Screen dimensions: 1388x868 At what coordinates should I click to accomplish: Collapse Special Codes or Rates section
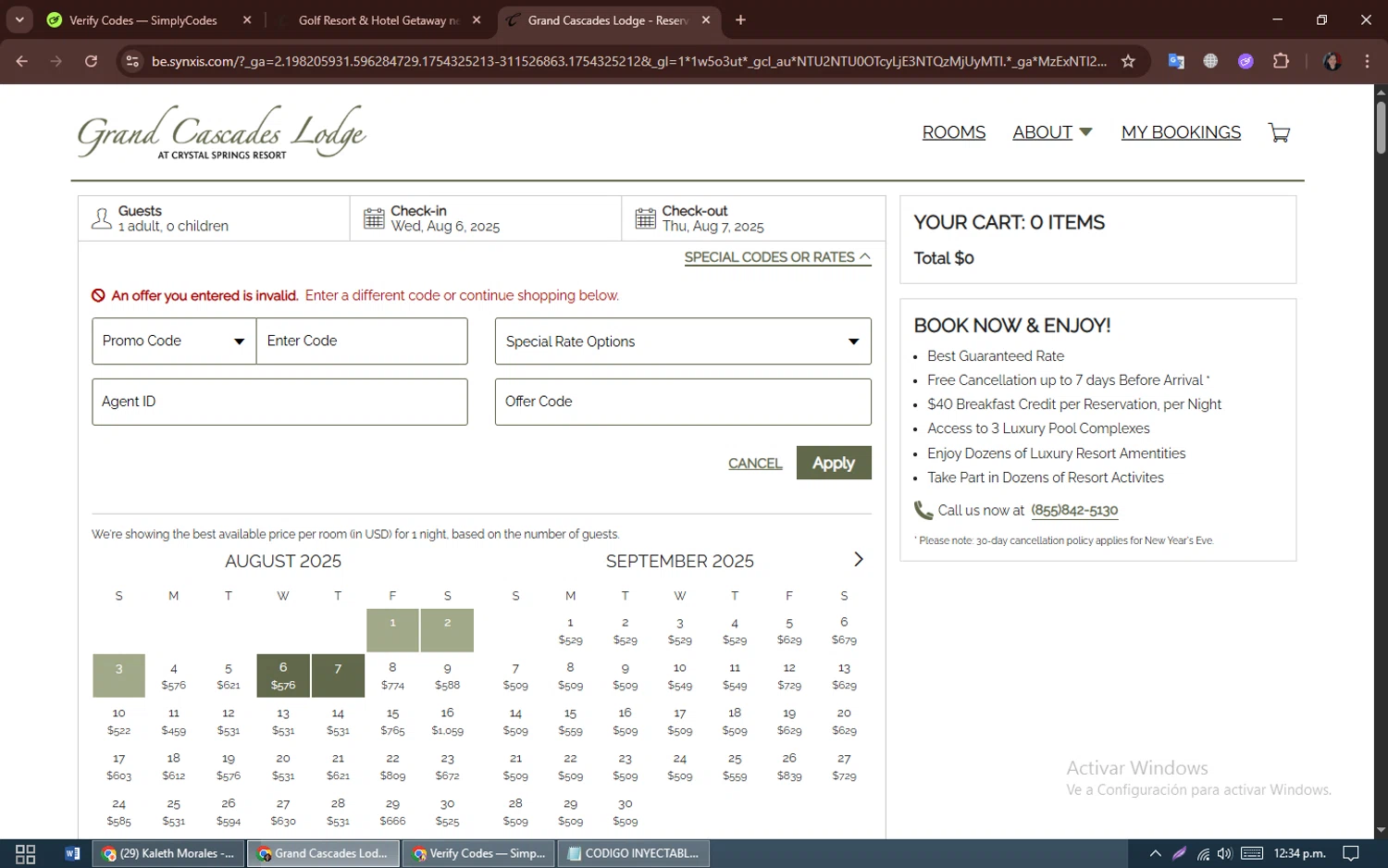[777, 257]
